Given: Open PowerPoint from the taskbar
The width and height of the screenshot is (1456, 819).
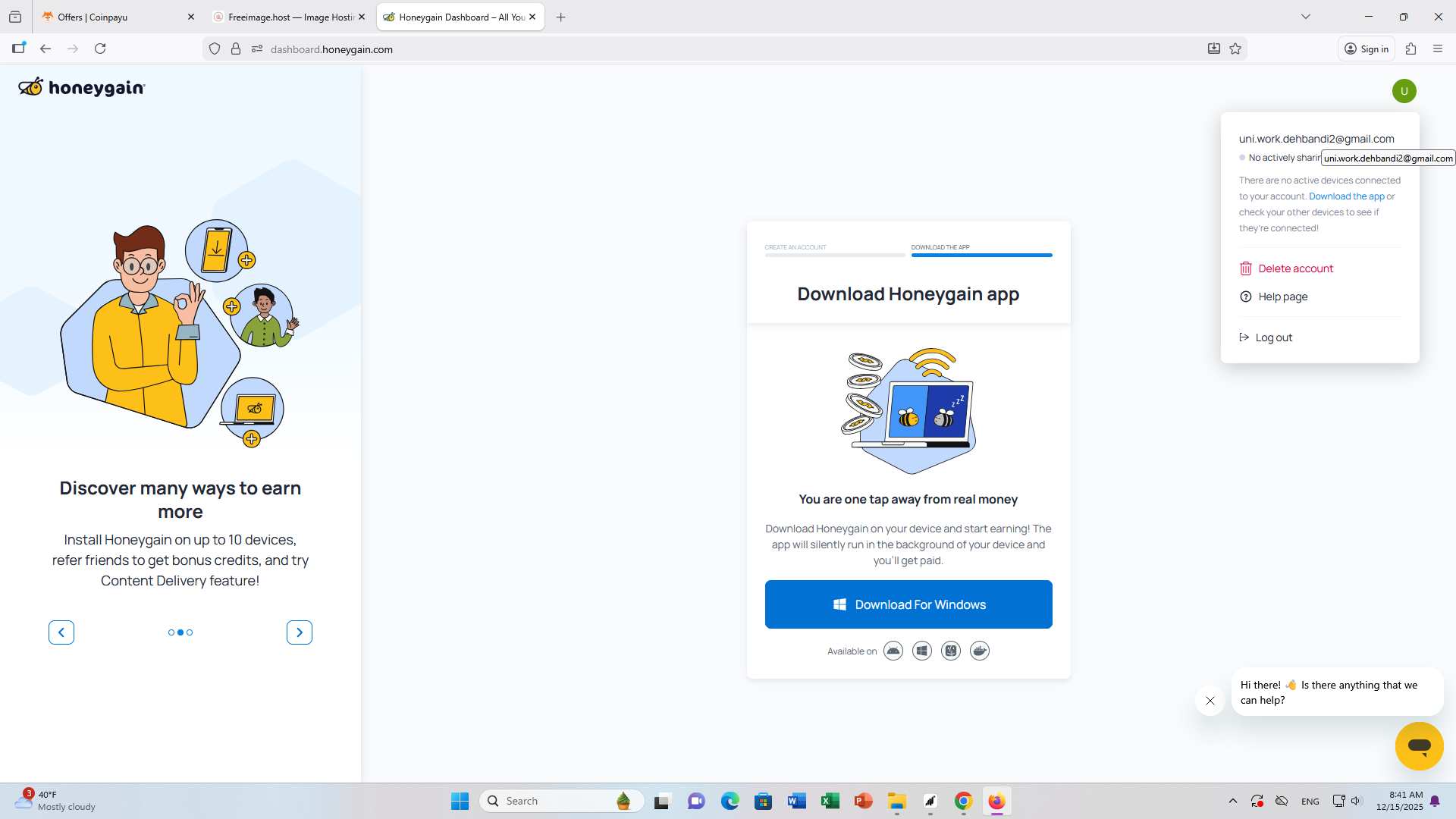Looking at the screenshot, I should pyautogui.click(x=863, y=801).
